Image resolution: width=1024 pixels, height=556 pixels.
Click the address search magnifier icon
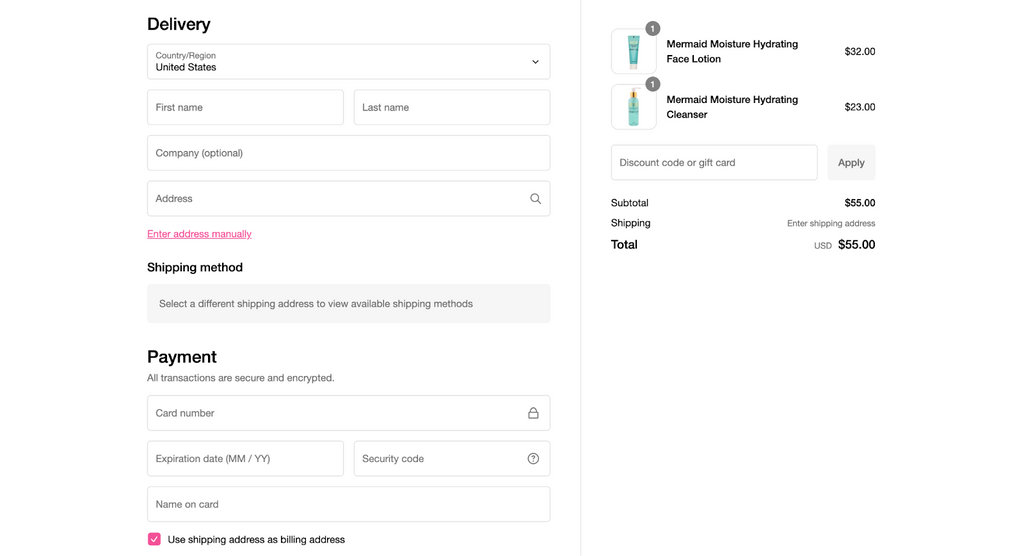(x=535, y=199)
